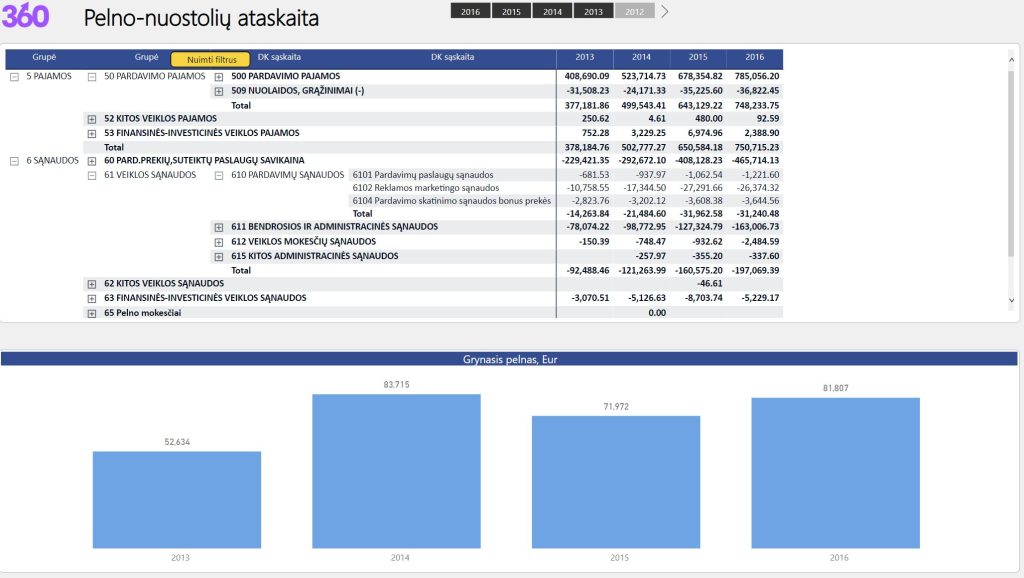Expand the 500 PARDAVIMO PAJAMOS row
This screenshot has height=578, width=1024.
(218, 76)
